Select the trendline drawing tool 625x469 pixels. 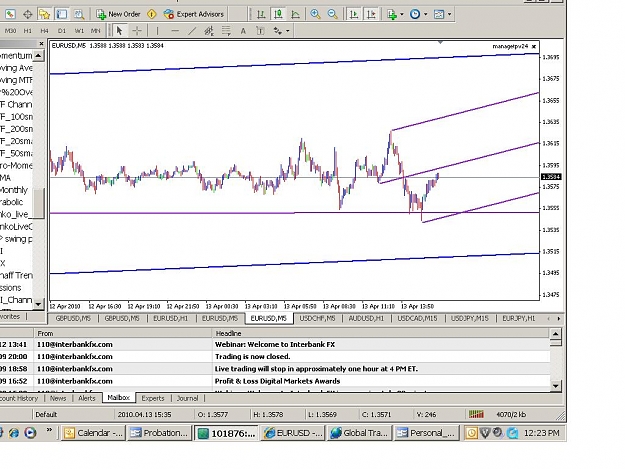point(192,31)
